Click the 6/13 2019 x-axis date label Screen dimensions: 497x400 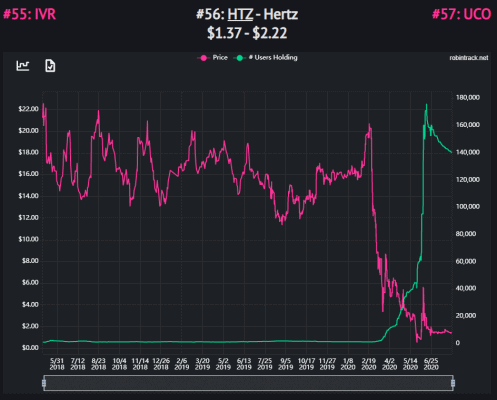tap(244, 364)
